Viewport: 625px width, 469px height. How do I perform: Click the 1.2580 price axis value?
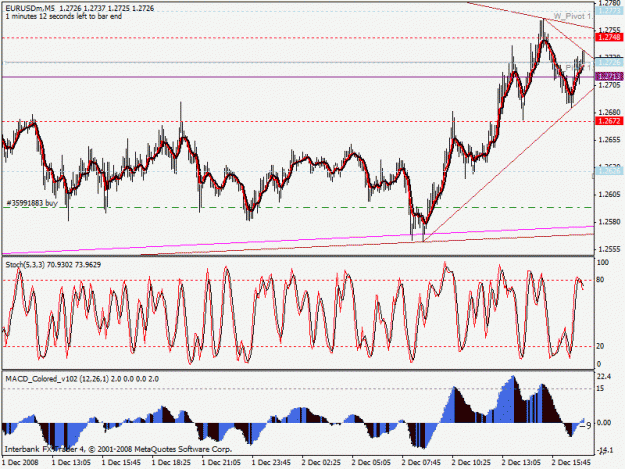[609, 222]
